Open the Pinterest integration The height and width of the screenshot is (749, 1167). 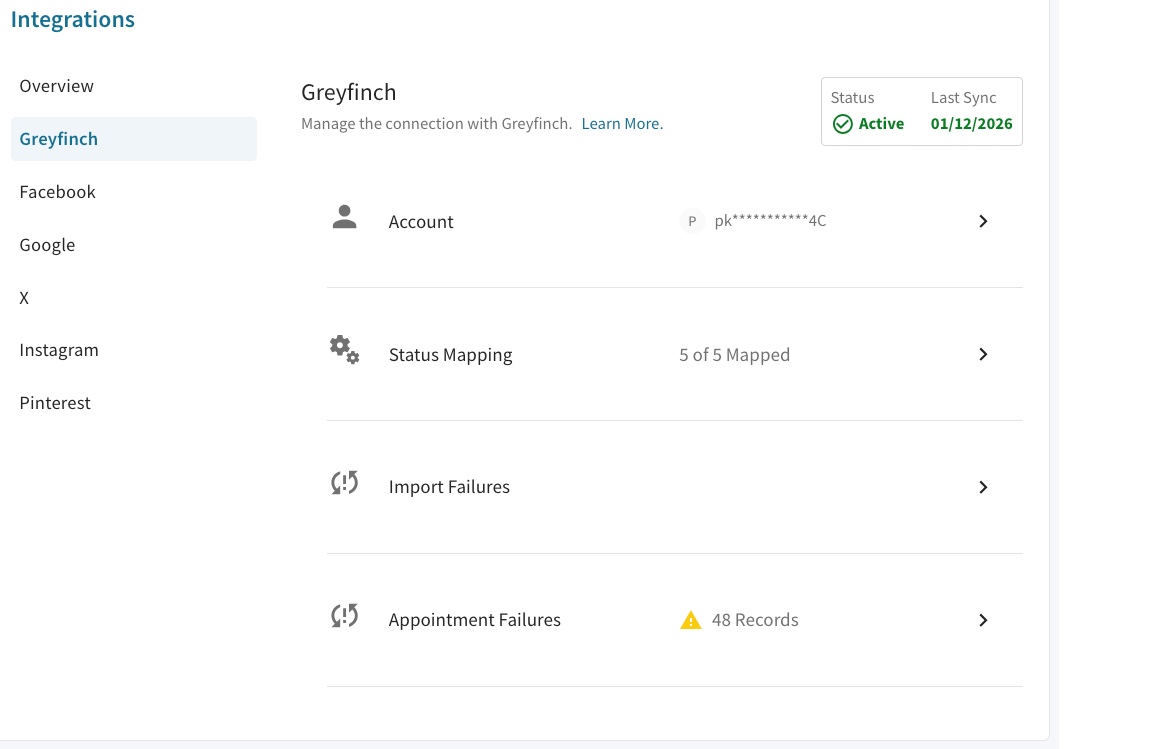(134, 403)
